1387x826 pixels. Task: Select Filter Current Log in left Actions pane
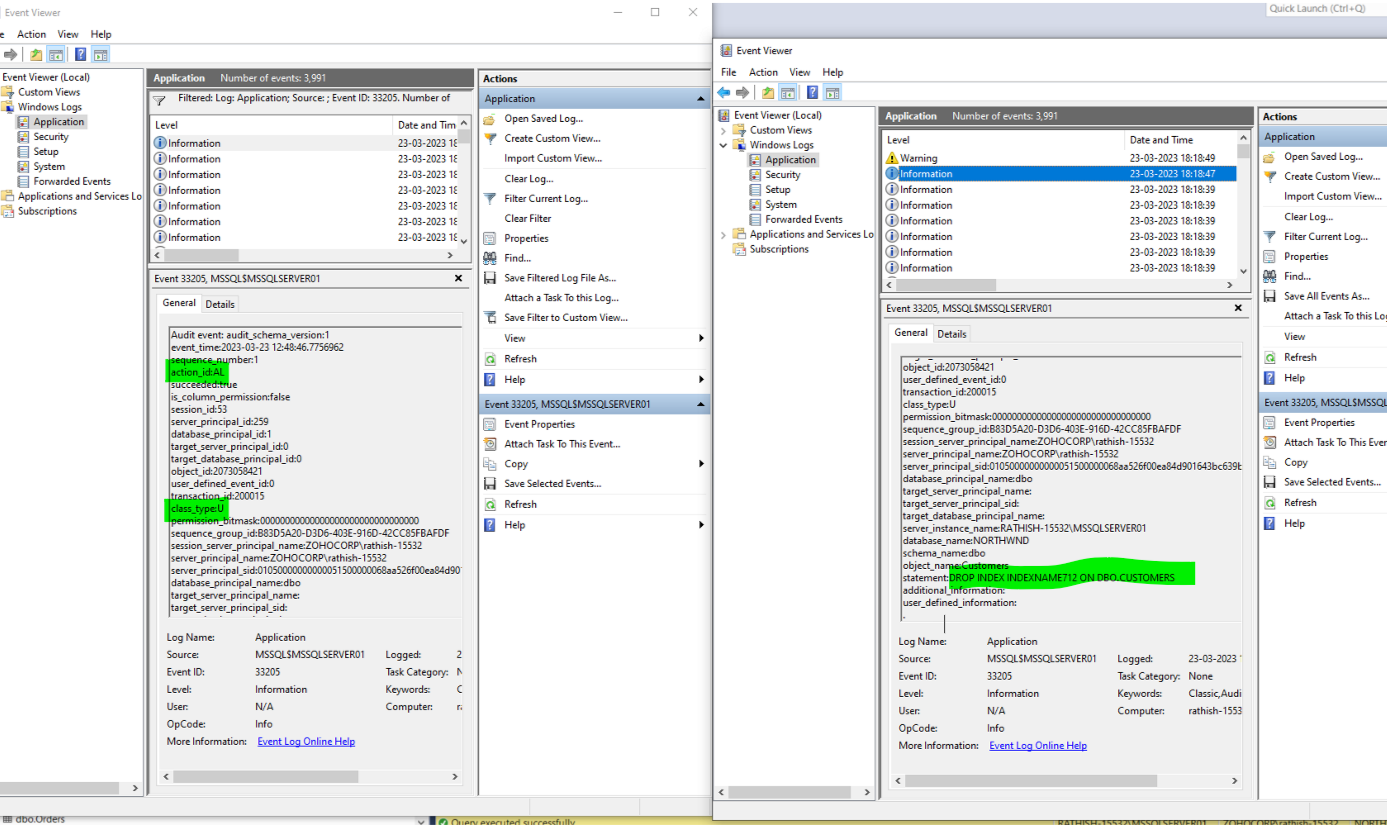(x=546, y=198)
